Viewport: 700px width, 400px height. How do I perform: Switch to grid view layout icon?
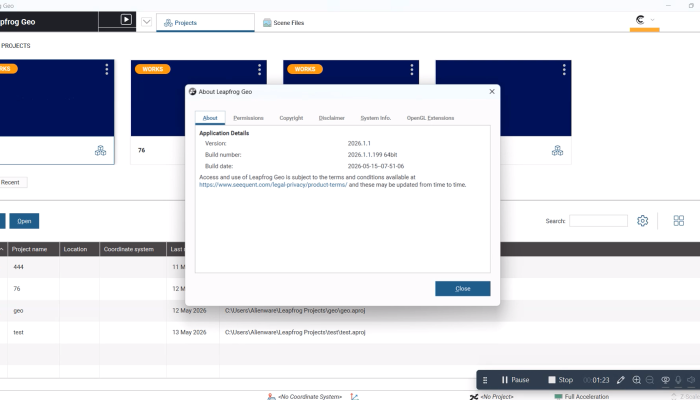[679, 221]
